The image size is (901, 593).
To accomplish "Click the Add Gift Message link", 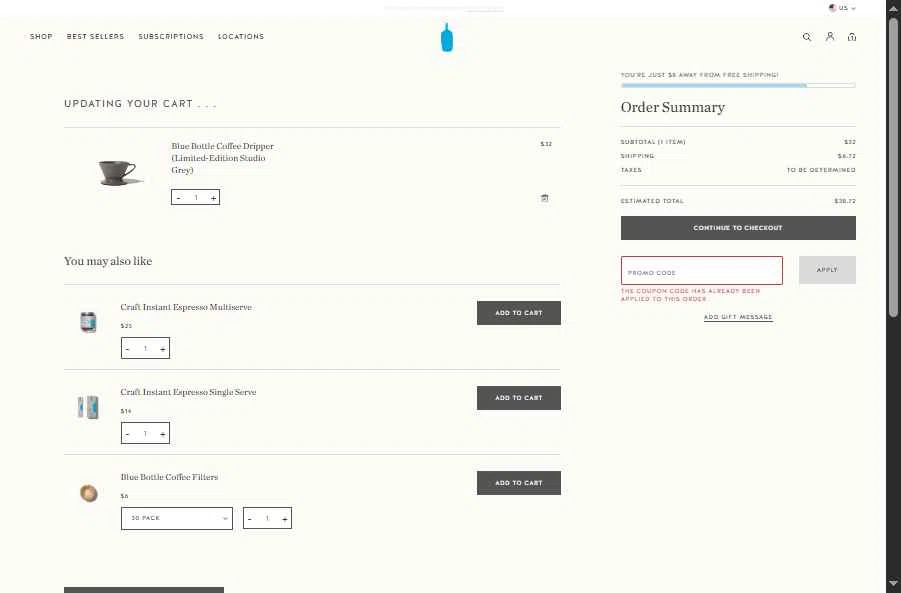I will point(738,317).
